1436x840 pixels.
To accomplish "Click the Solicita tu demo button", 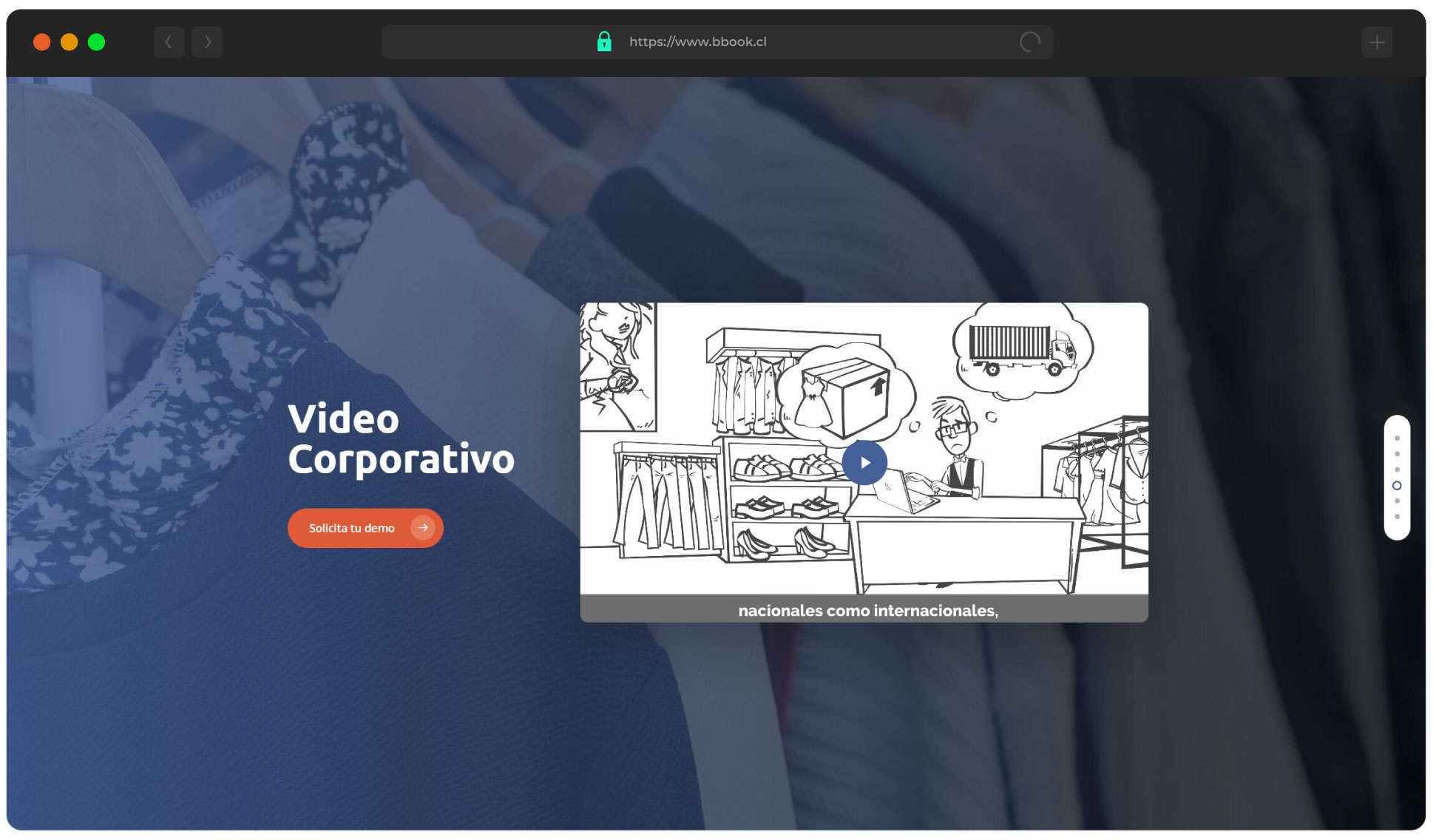I will [365, 528].
